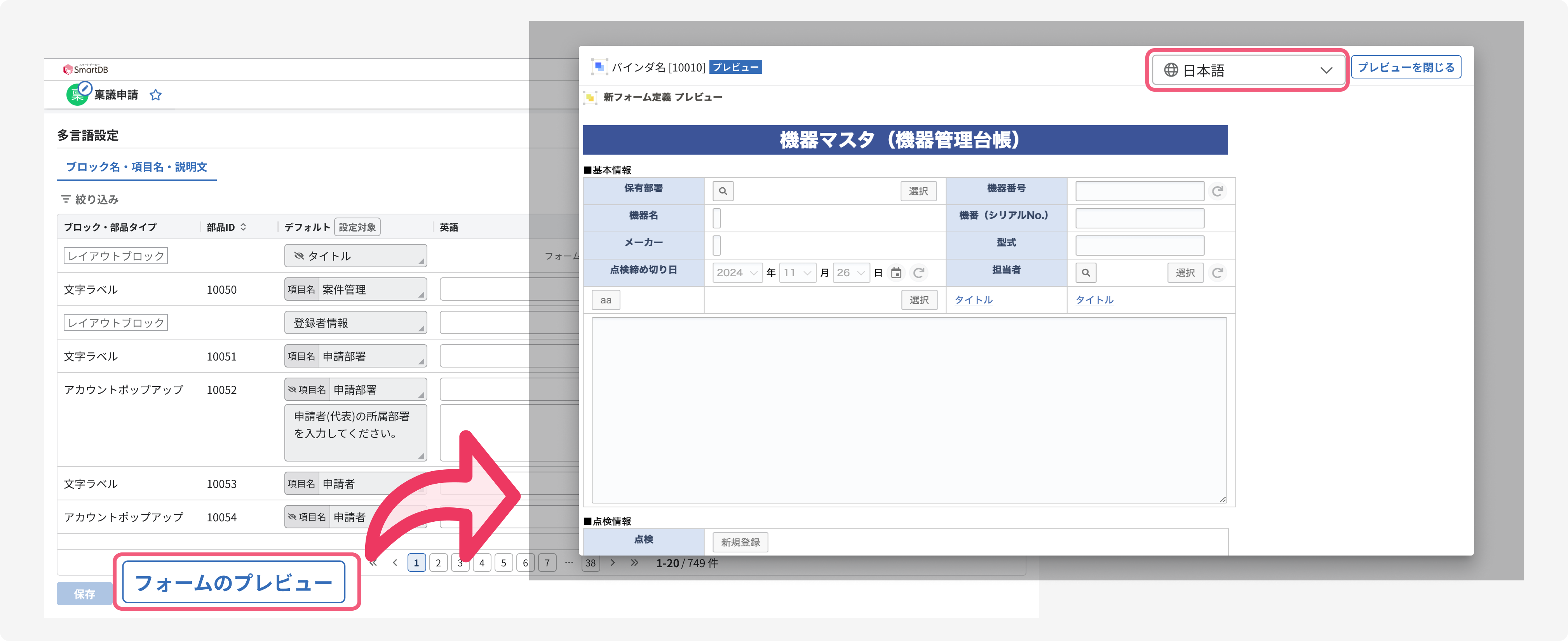This screenshot has height=641, width=1568.
Task: Jump to last page double arrow
Action: 634,563
